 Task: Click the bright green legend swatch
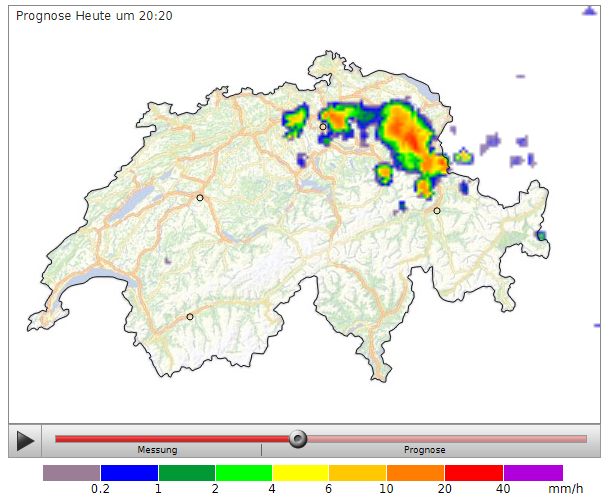pyautogui.click(x=244, y=473)
